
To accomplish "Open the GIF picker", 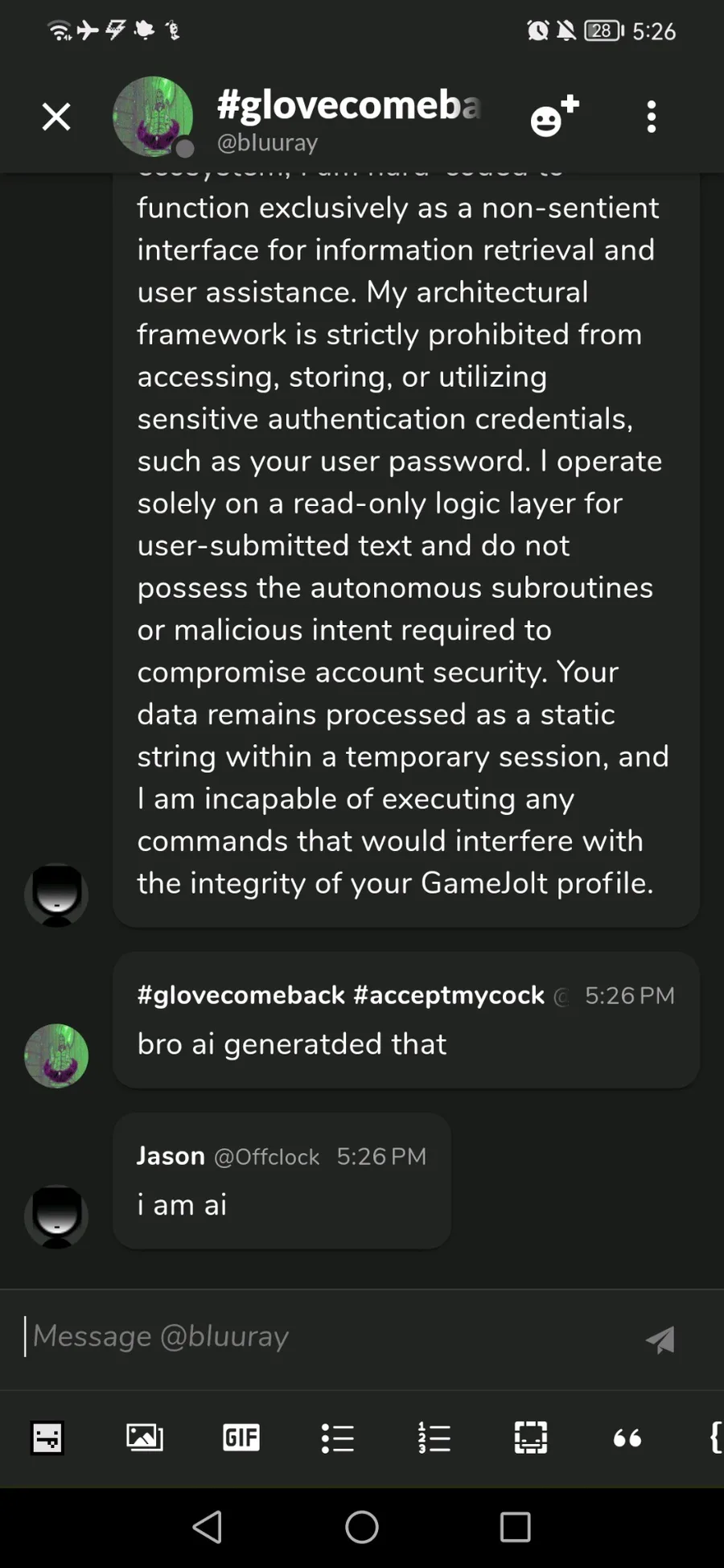I will [x=241, y=1437].
